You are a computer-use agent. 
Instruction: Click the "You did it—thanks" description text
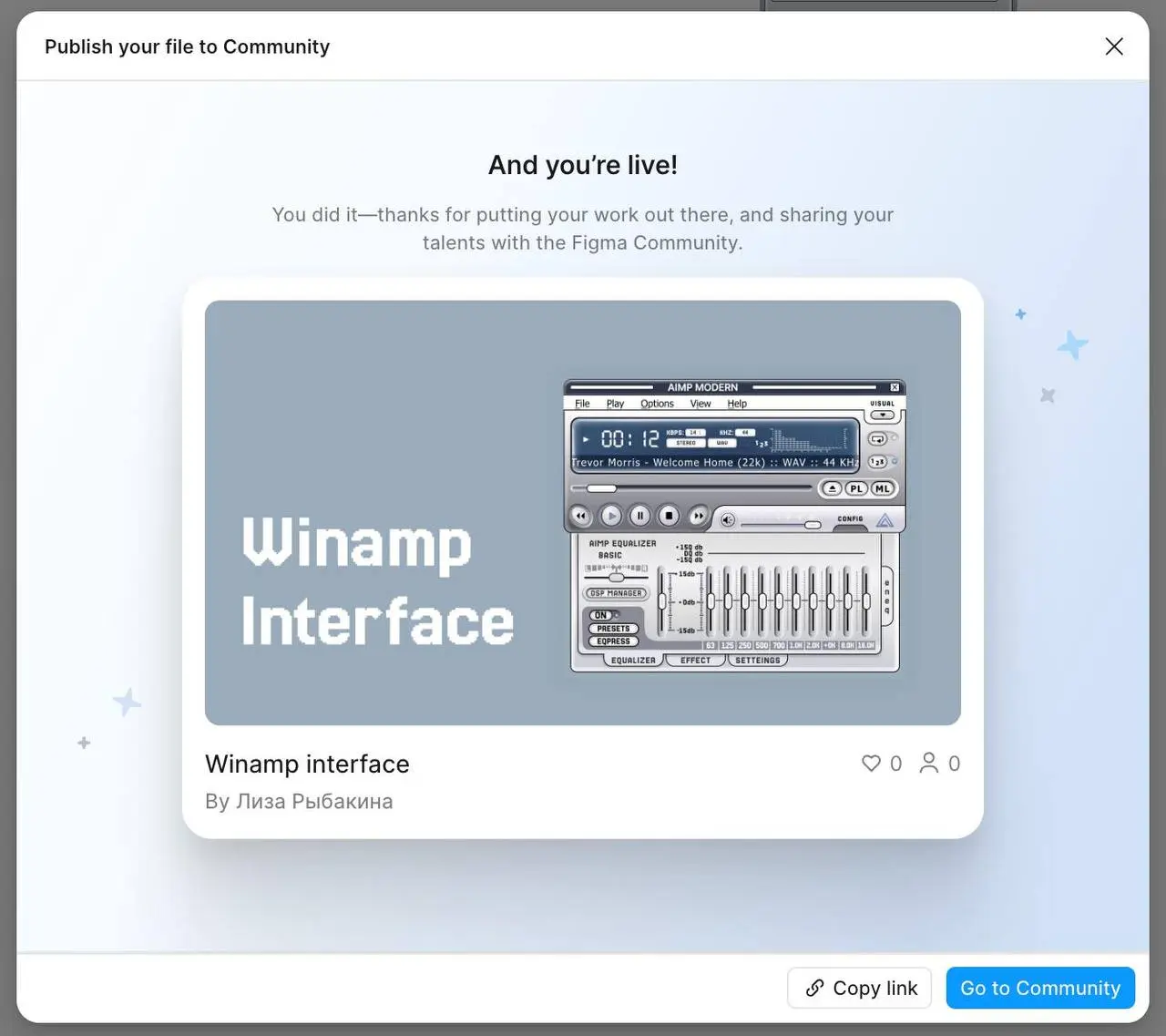click(x=583, y=229)
